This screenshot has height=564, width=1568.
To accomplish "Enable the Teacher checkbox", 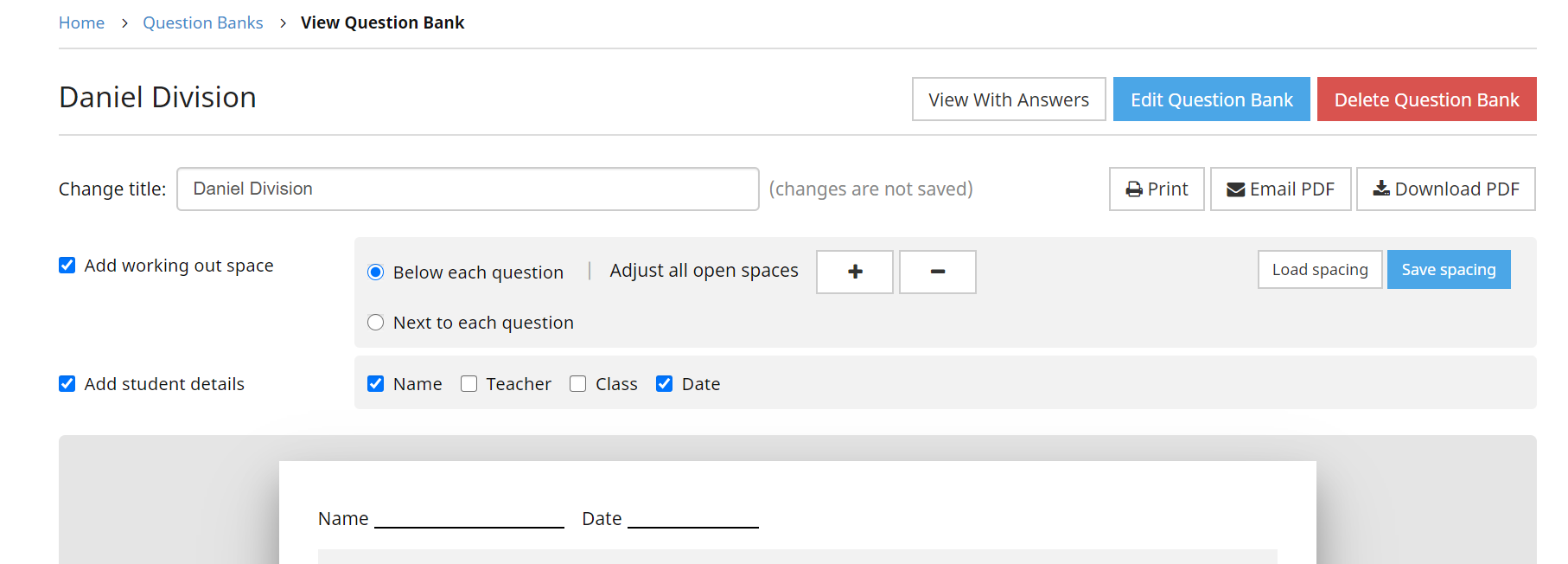I will [469, 384].
